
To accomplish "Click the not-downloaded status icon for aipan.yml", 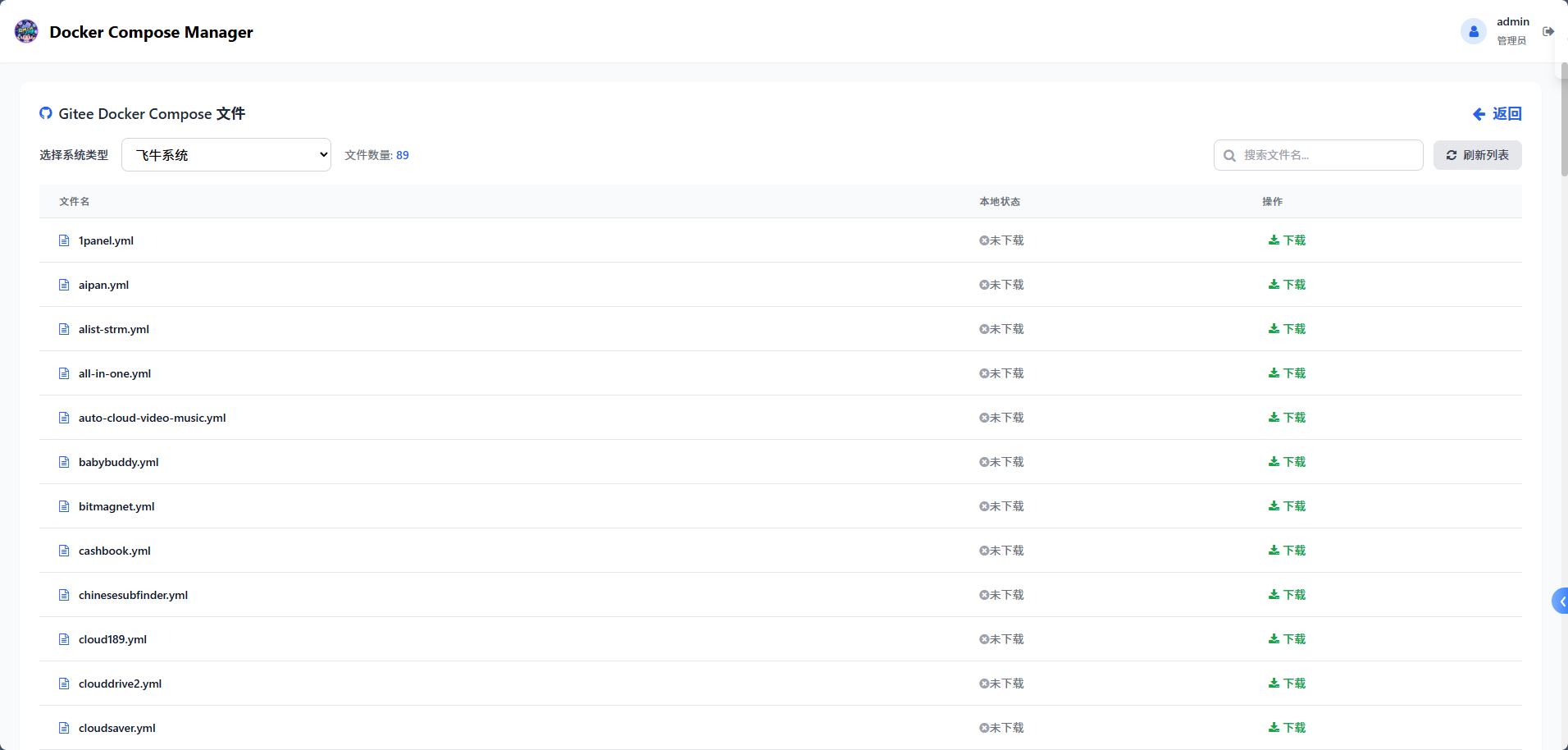I will [x=983, y=285].
